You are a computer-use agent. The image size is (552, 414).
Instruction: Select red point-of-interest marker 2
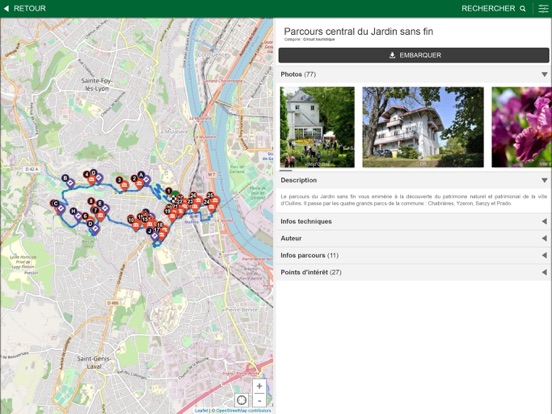[x=139, y=183]
